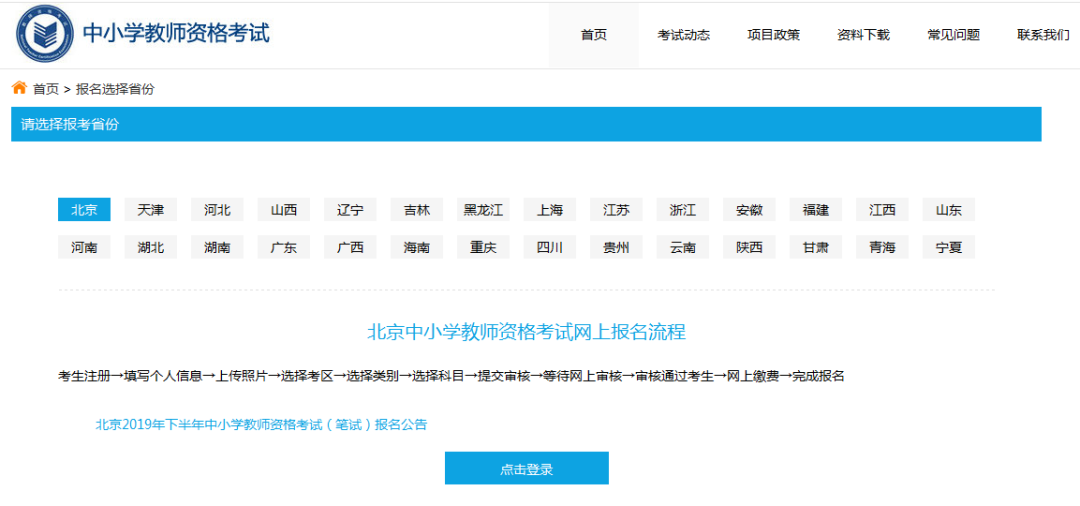Select the 辽宁 province button
This screenshot has height=506, width=1080.
click(351, 210)
